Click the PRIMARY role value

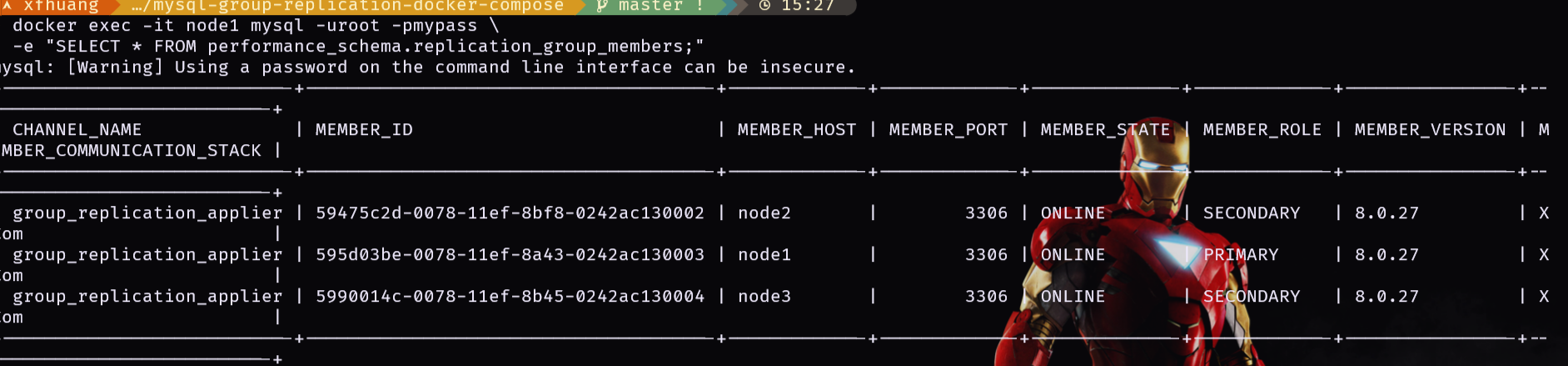click(1241, 255)
